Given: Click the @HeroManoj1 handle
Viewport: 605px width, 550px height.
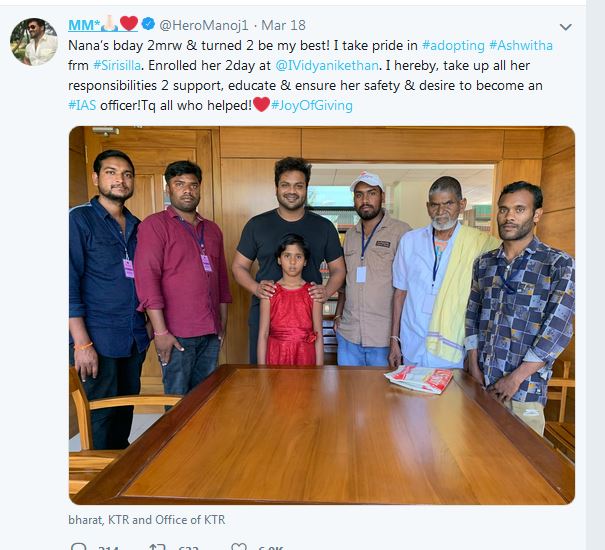Looking at the screenshot, I should 203,24.
